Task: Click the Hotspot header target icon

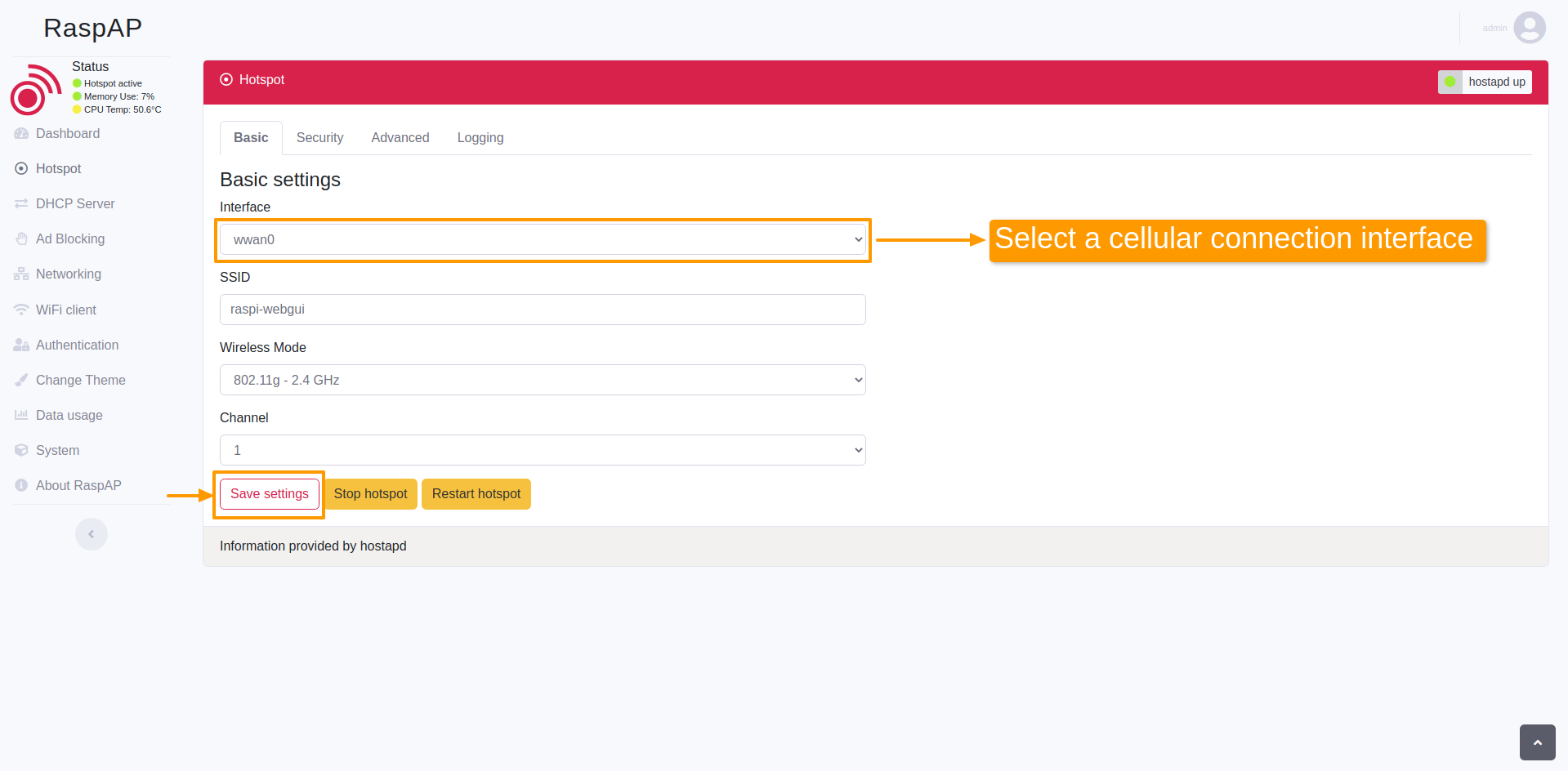Action: tap(226, 79)
